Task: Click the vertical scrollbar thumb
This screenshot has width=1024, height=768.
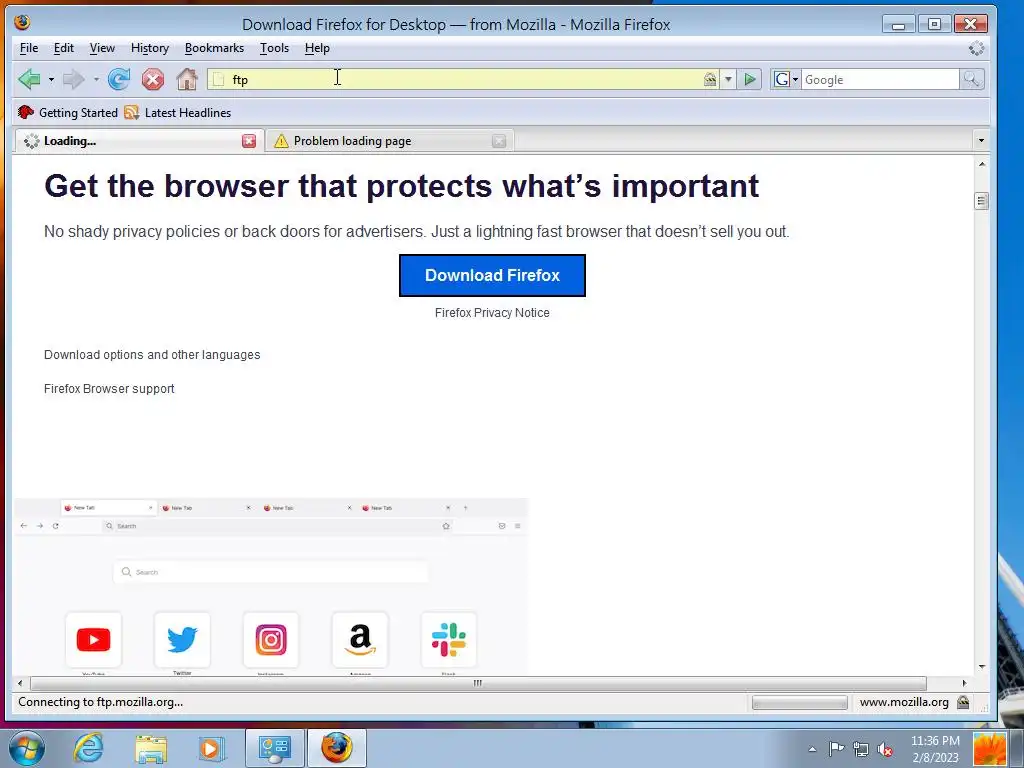Action: (x=982, y=201)
